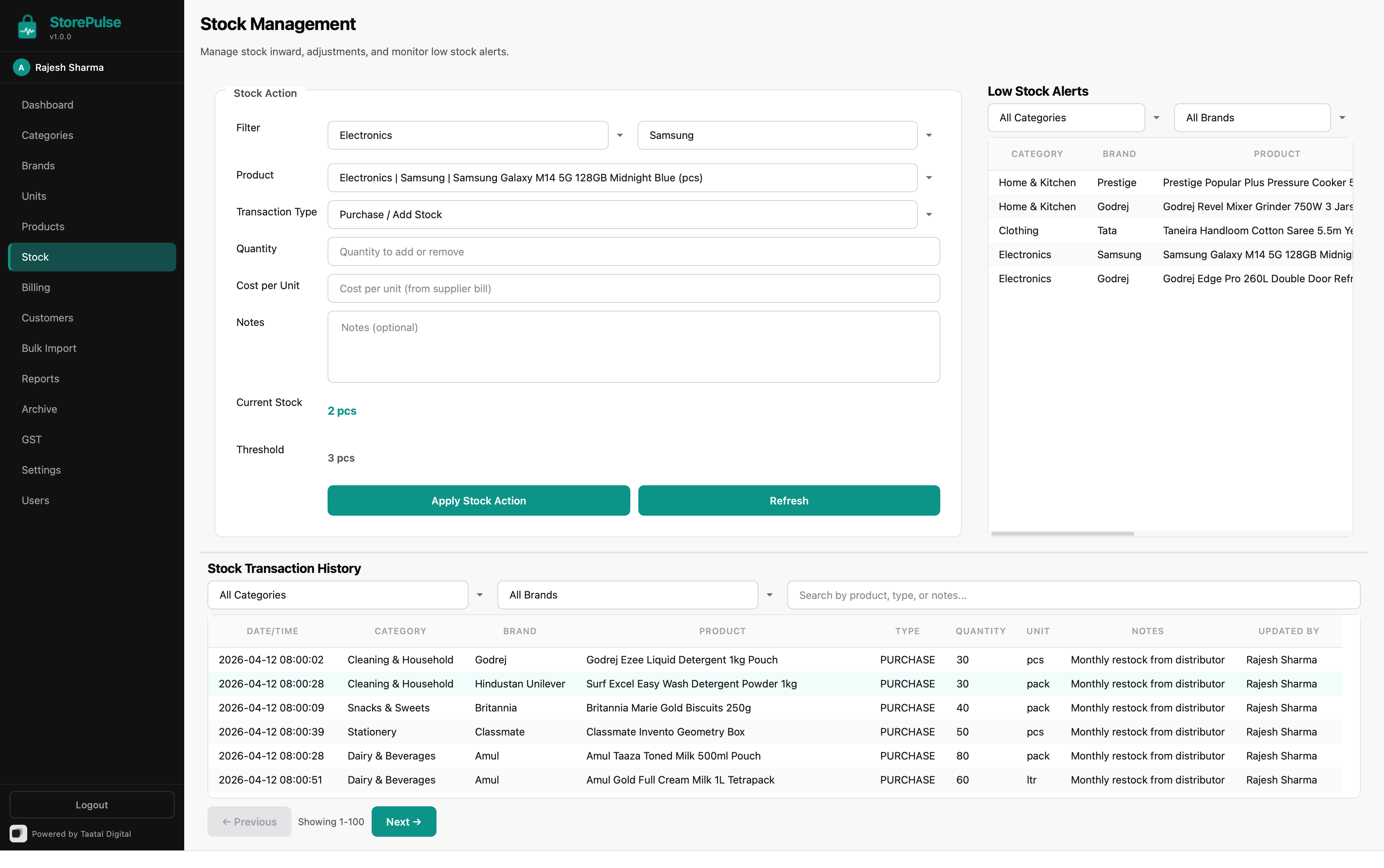Click the Britannia Marie Gold Biscuits row
The width and height of the screenshot is (1384, 868).
(x=775, y=708)
